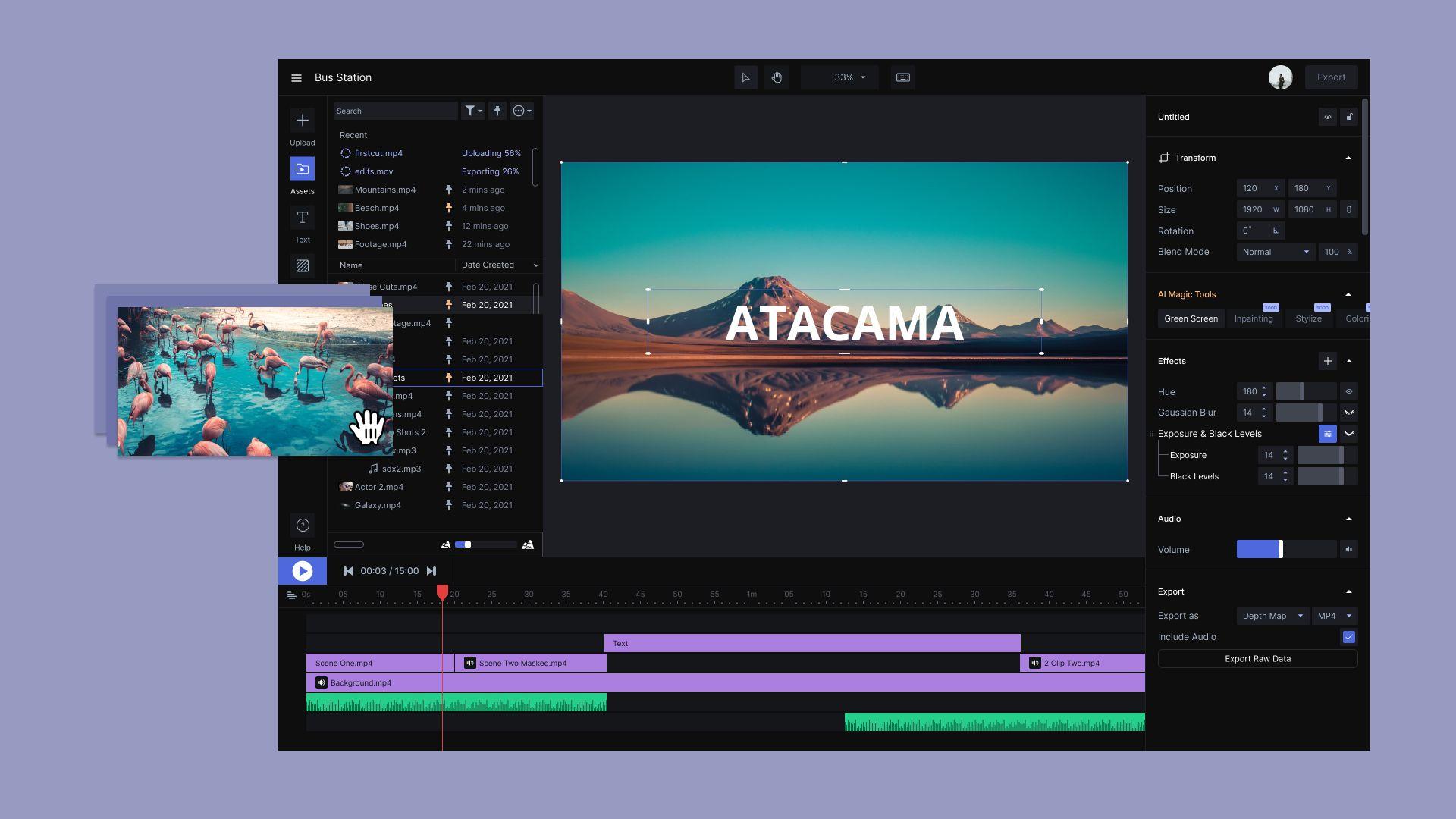Drag the Volume audio slider

point(1281,550)
